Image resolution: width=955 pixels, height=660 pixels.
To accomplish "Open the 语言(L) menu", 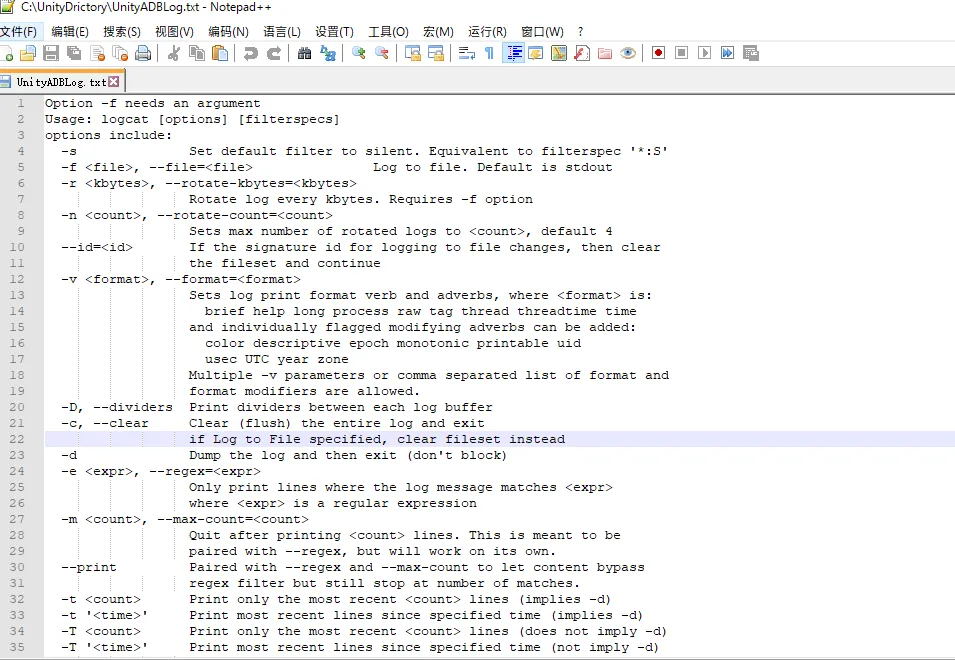I will [x=282, y=32].
